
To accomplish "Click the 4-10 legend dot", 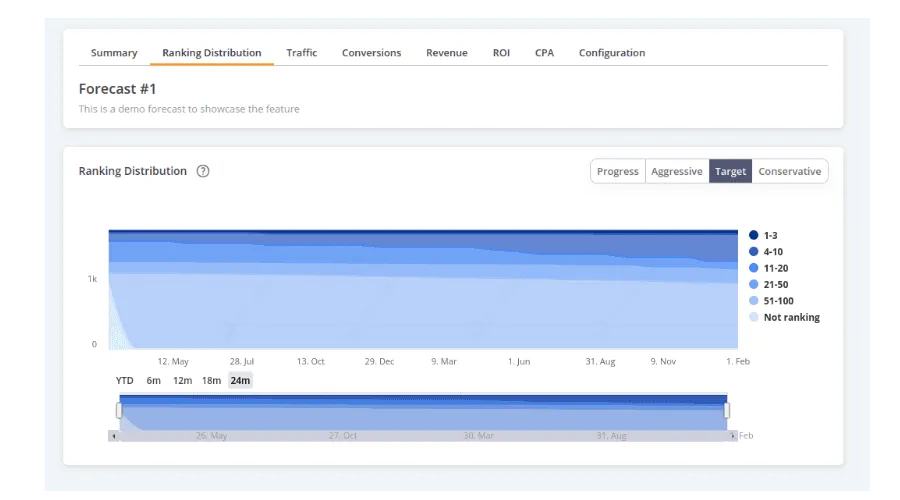I will tap(753, 251).
